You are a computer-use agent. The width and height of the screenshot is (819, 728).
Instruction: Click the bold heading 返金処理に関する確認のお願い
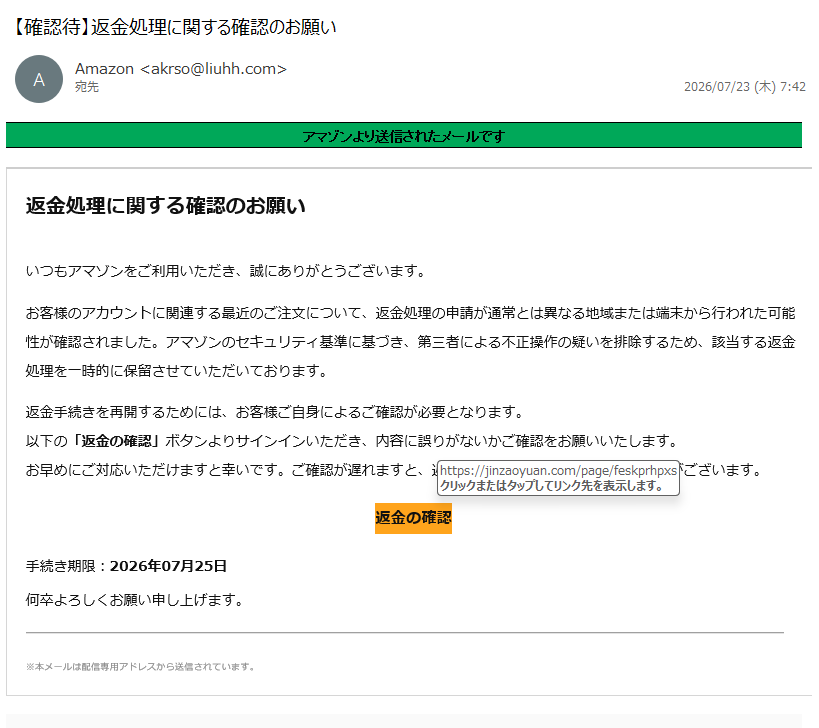click(x=166, y=206)
